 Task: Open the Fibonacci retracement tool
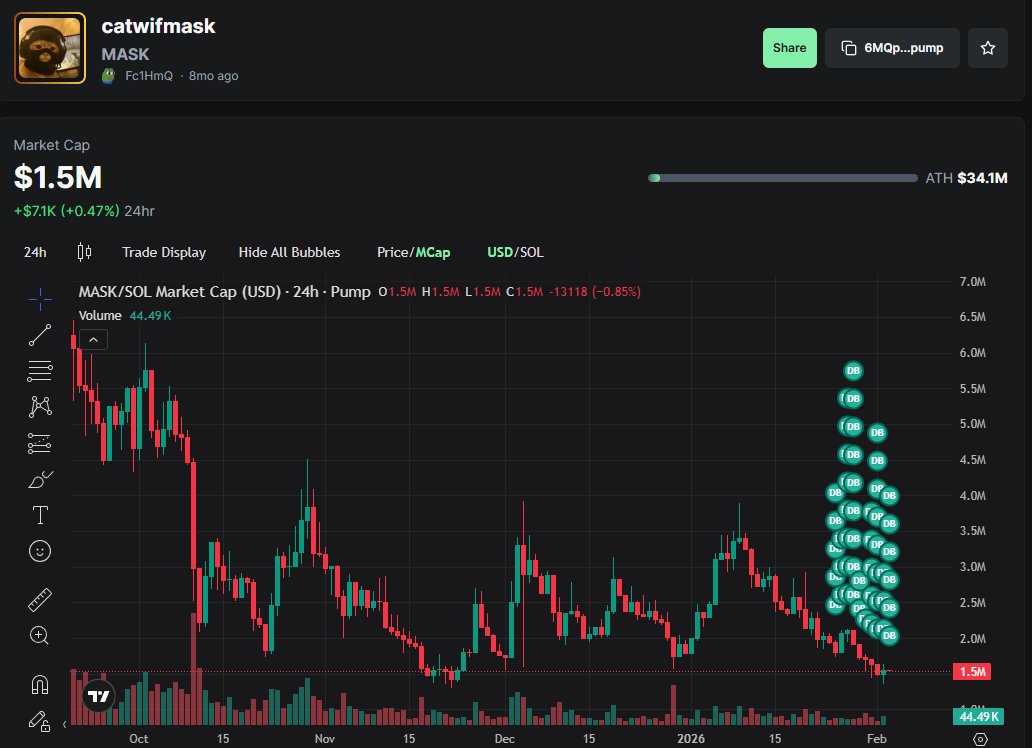pos(40,370)
